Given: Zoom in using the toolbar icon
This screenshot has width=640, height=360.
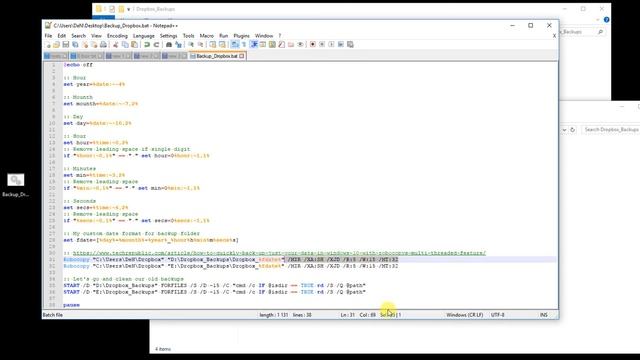Looking at the screenshot, I should [x=191, y=44].
